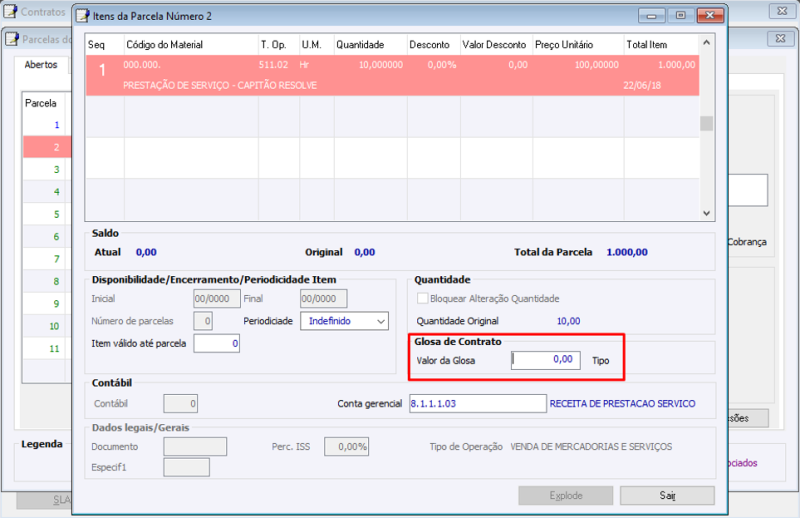
Task: Click the Parcelas window title icon
Action: click(x=12, y=39)
